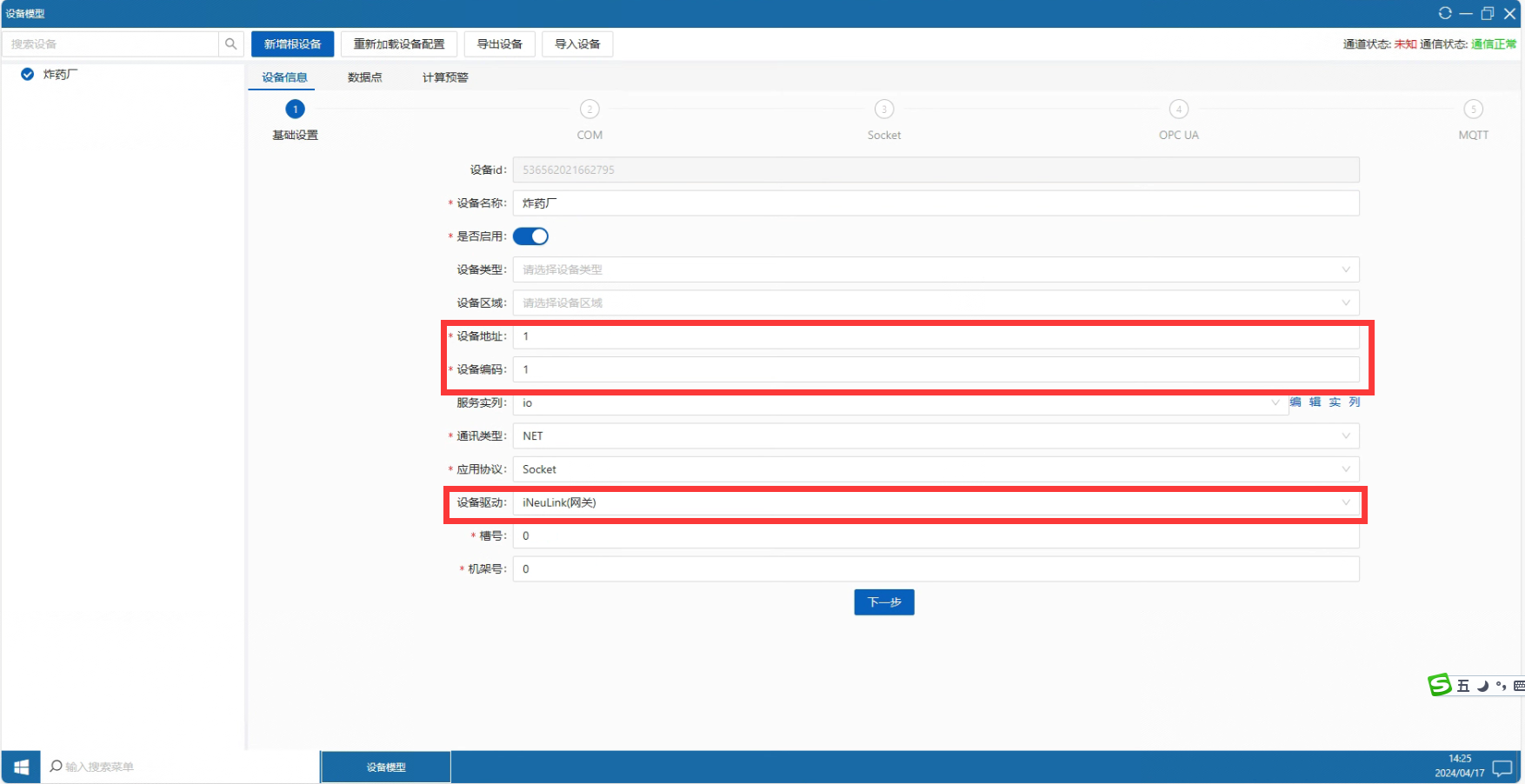Toggle the Sogou moon mode icon
The image size is (1525, 784).
[1482, 687]
